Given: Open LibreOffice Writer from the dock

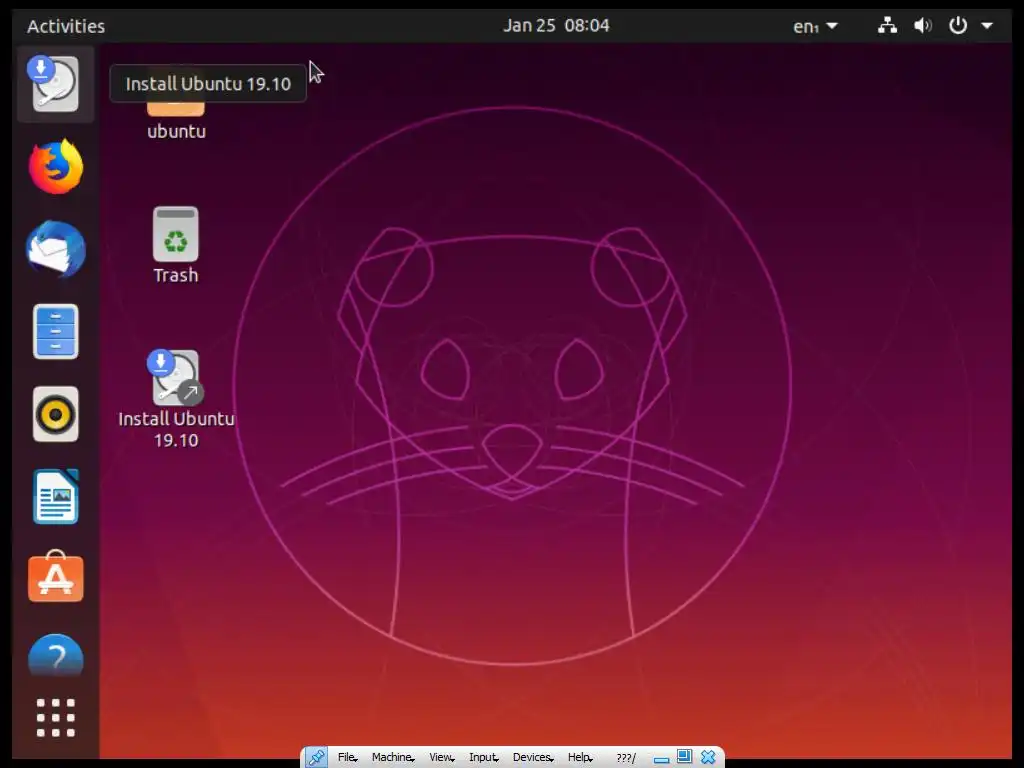Looking at the screenshot, I should (x=56, y=496).
